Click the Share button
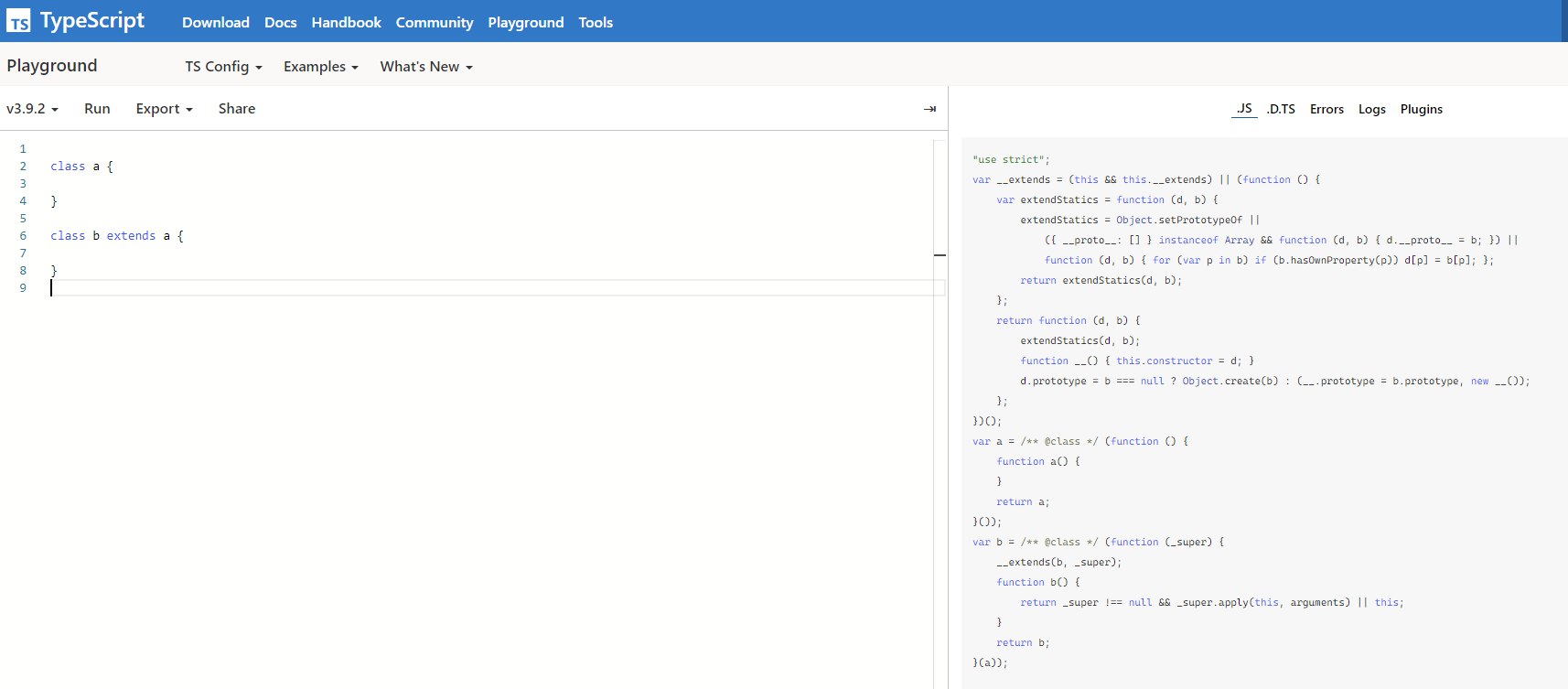The width and height of the screenshot is (1568, 689). click(x=237, y=109)
